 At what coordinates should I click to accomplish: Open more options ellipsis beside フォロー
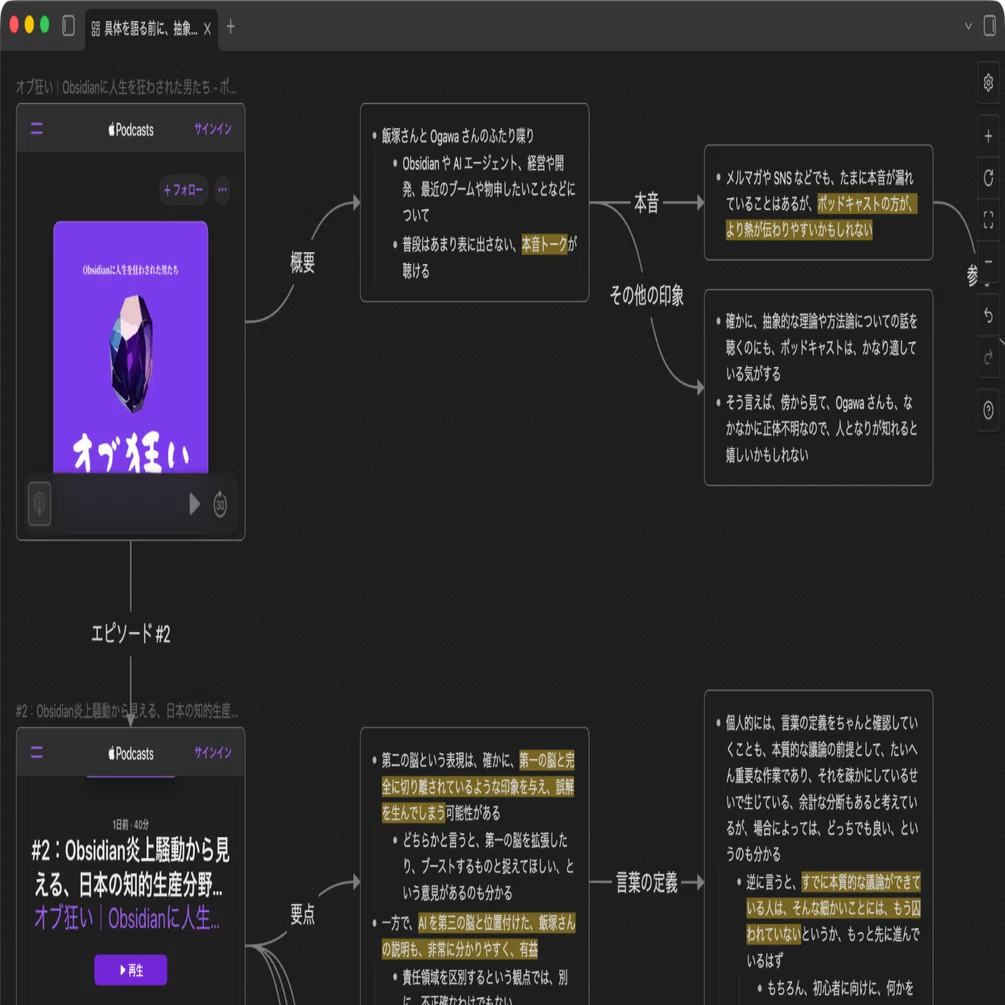click(x=222, y=190)
